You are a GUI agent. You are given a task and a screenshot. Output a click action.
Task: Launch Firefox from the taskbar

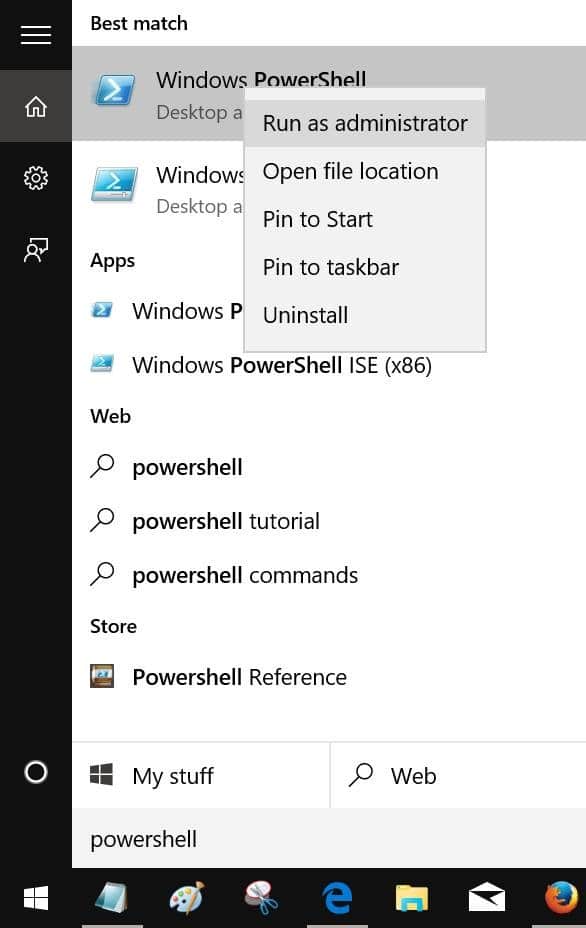pos(561,898)
